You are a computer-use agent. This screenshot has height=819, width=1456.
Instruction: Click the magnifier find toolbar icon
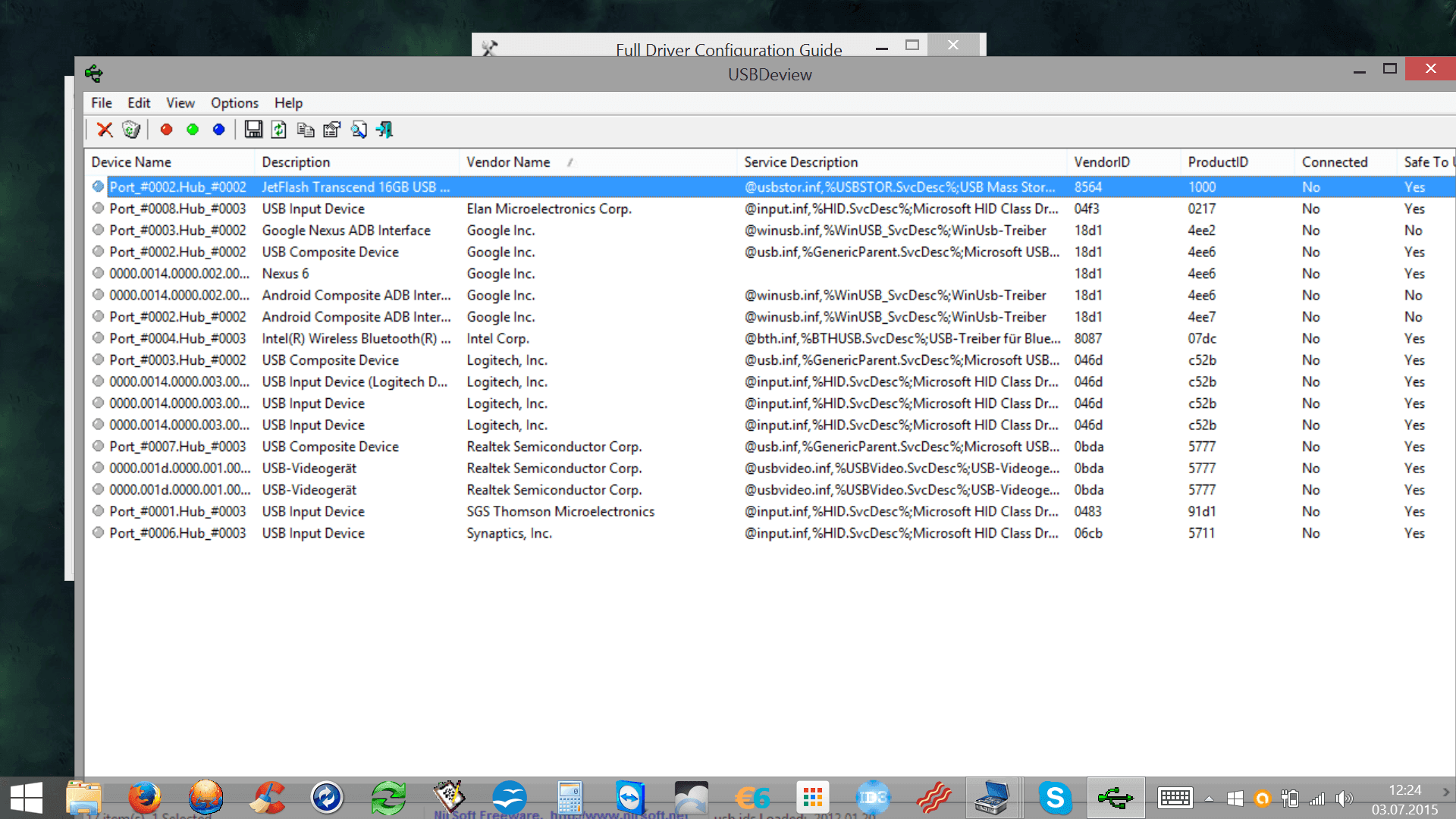coord(359,130)
